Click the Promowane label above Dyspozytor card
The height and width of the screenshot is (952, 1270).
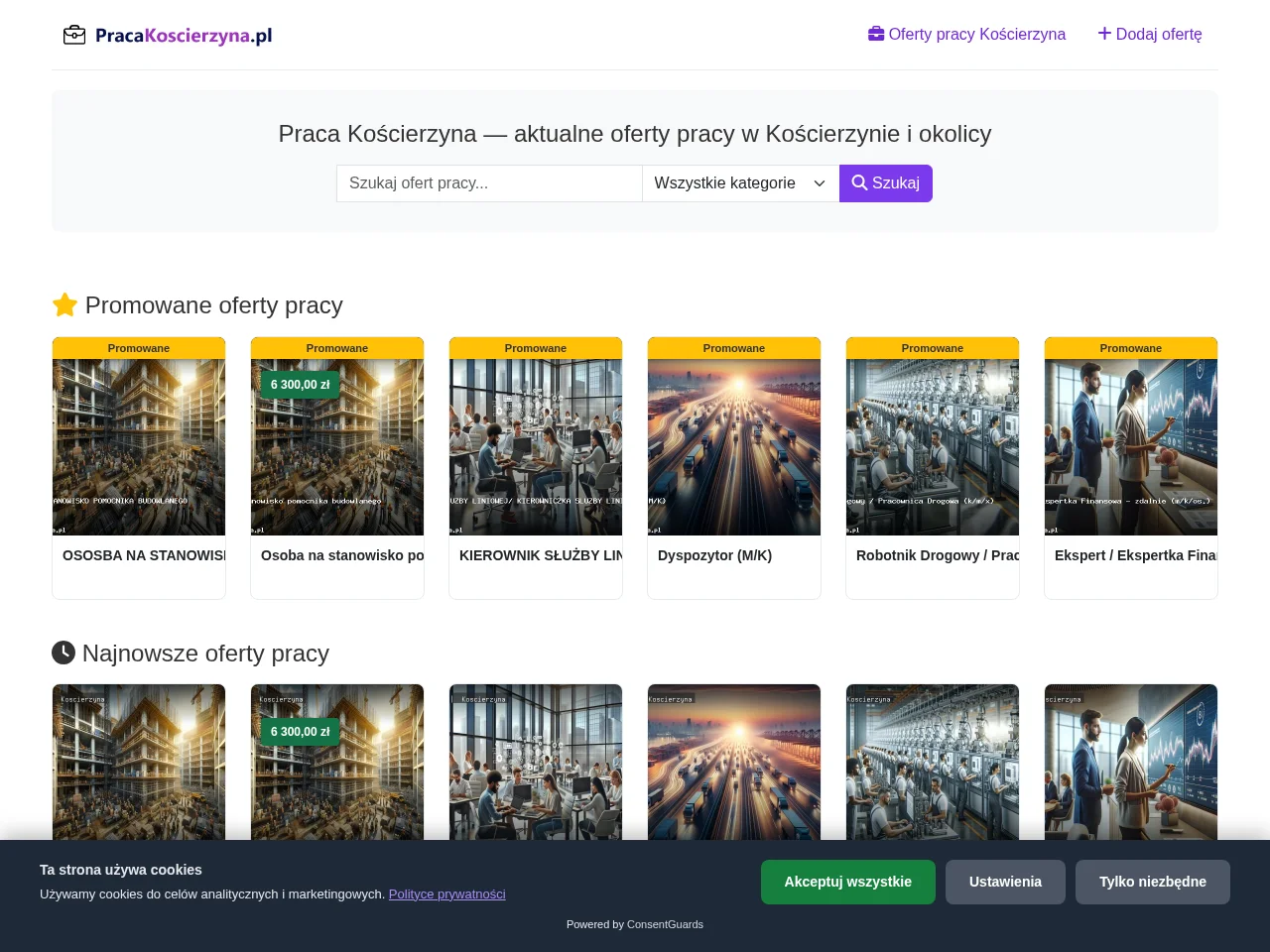pos(734,348)
